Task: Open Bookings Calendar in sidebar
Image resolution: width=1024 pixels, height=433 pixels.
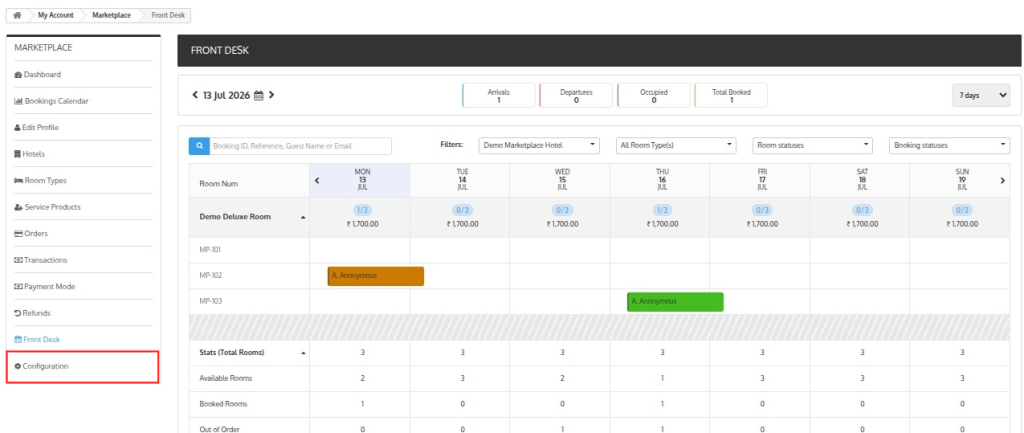Action: (x=51, y=101)
